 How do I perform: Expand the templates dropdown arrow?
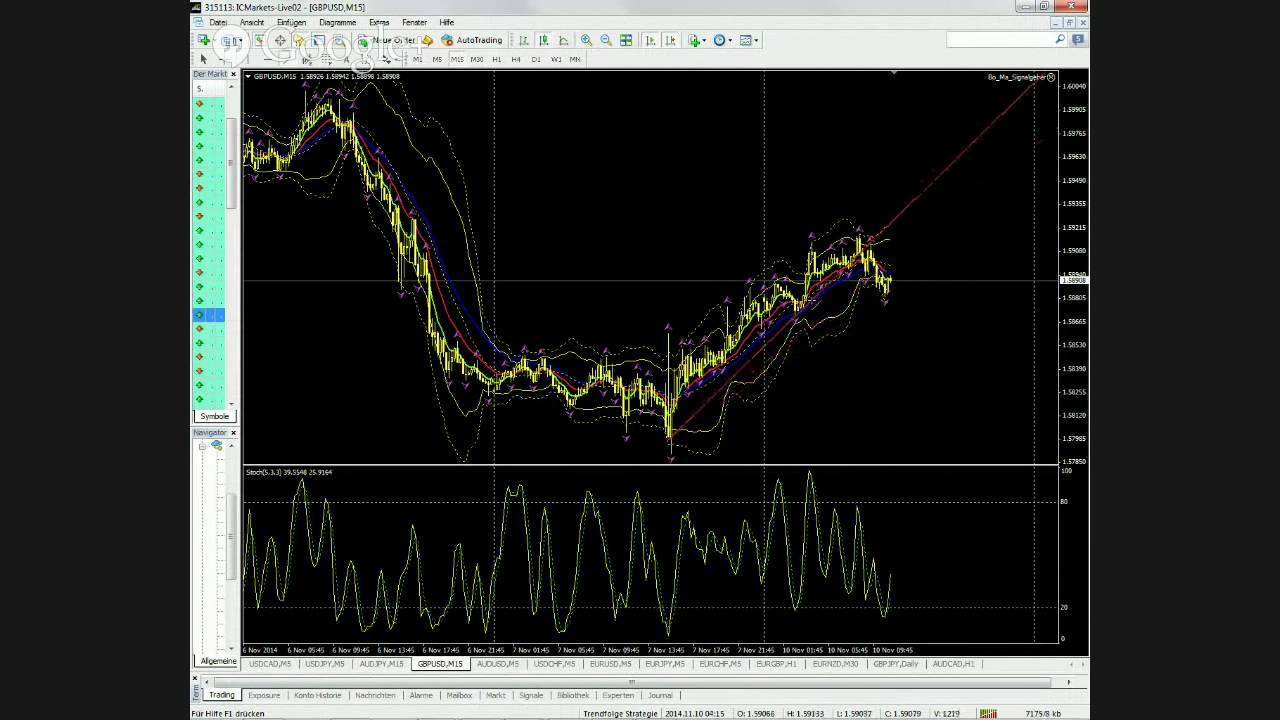point(757,40)
